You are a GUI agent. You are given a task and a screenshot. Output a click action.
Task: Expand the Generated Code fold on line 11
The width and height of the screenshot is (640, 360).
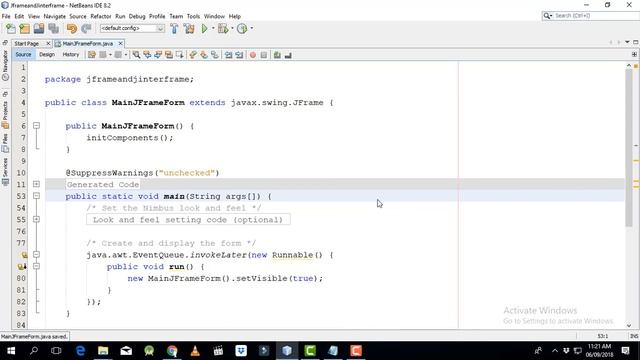point(36,184)
